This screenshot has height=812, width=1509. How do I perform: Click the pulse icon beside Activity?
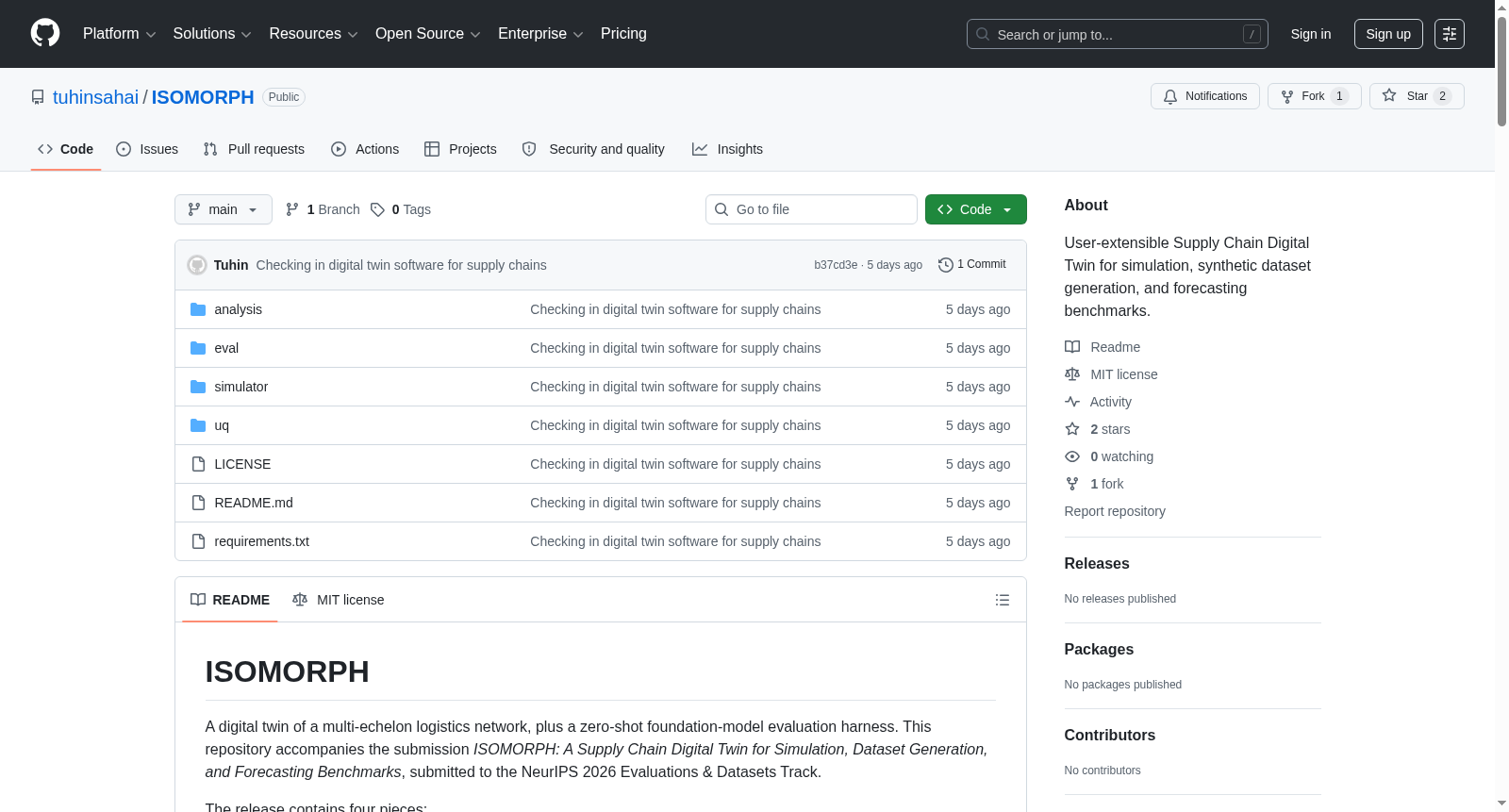[x=1072, y=402]
